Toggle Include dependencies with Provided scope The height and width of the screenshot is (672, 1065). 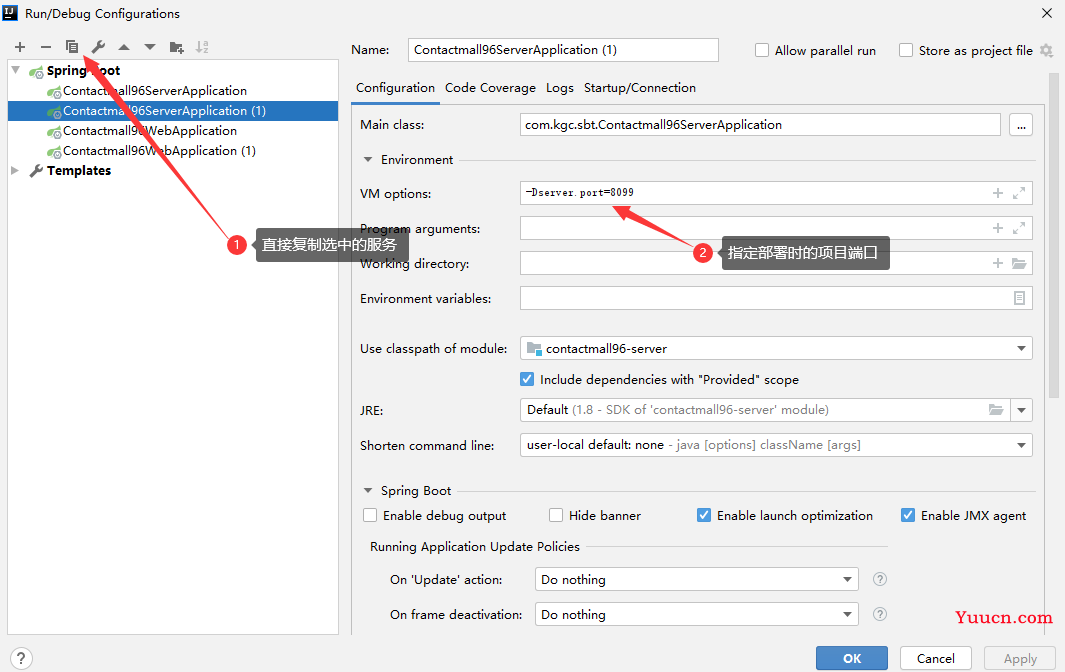527,379
